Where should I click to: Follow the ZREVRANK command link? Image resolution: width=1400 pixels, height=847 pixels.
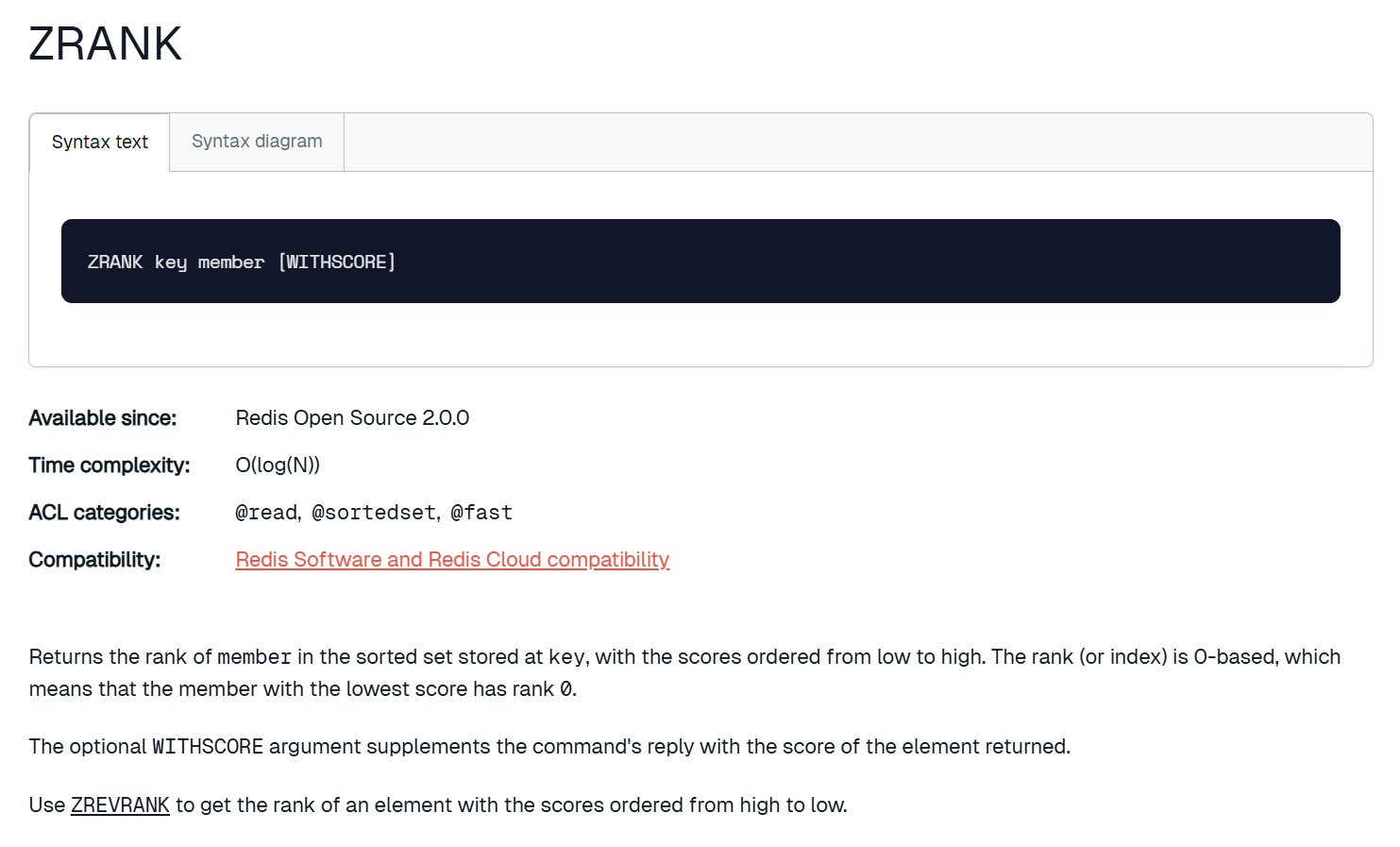coord(120,805)
